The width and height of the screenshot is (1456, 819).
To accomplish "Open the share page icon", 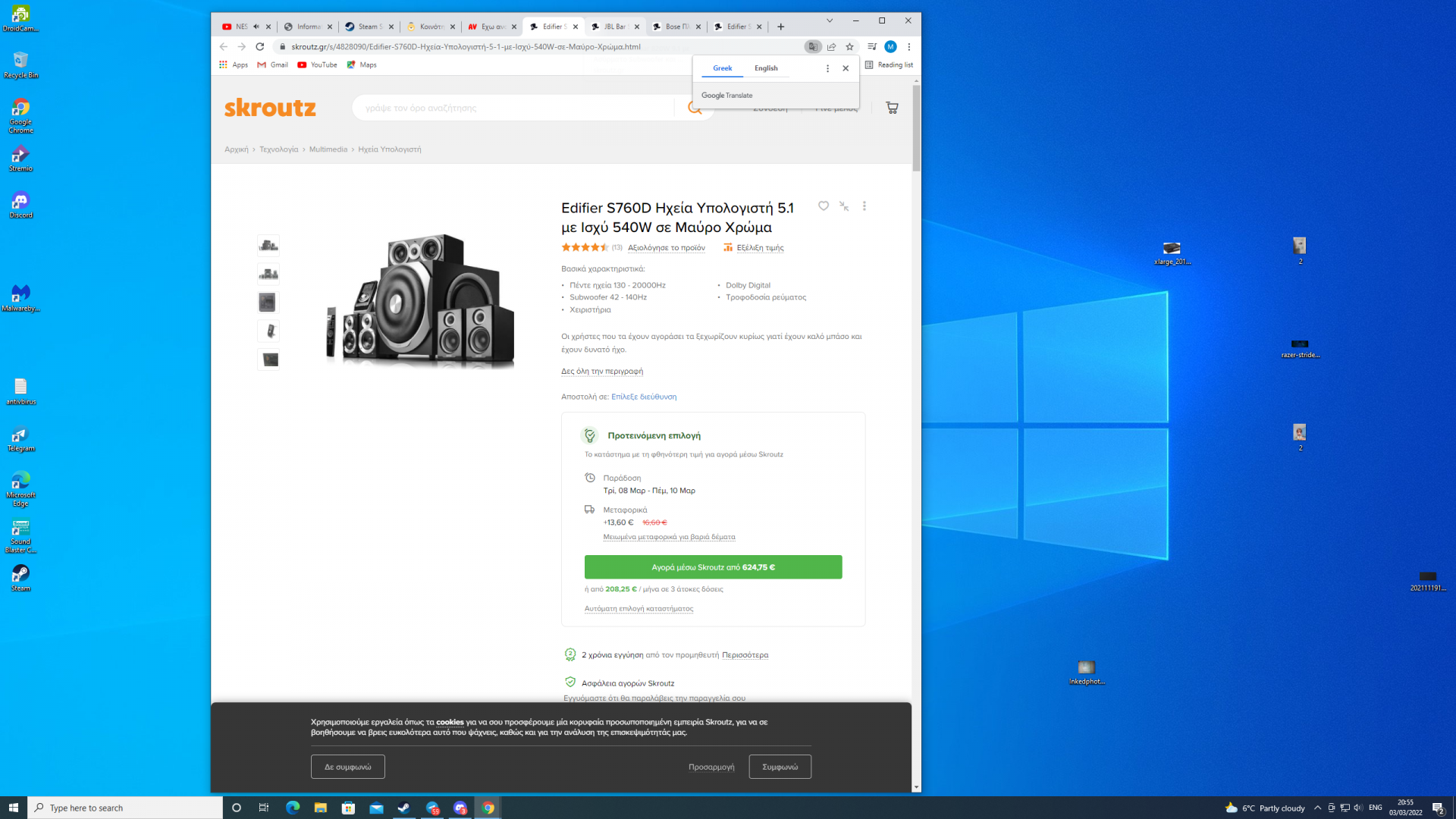I will 832,47.
